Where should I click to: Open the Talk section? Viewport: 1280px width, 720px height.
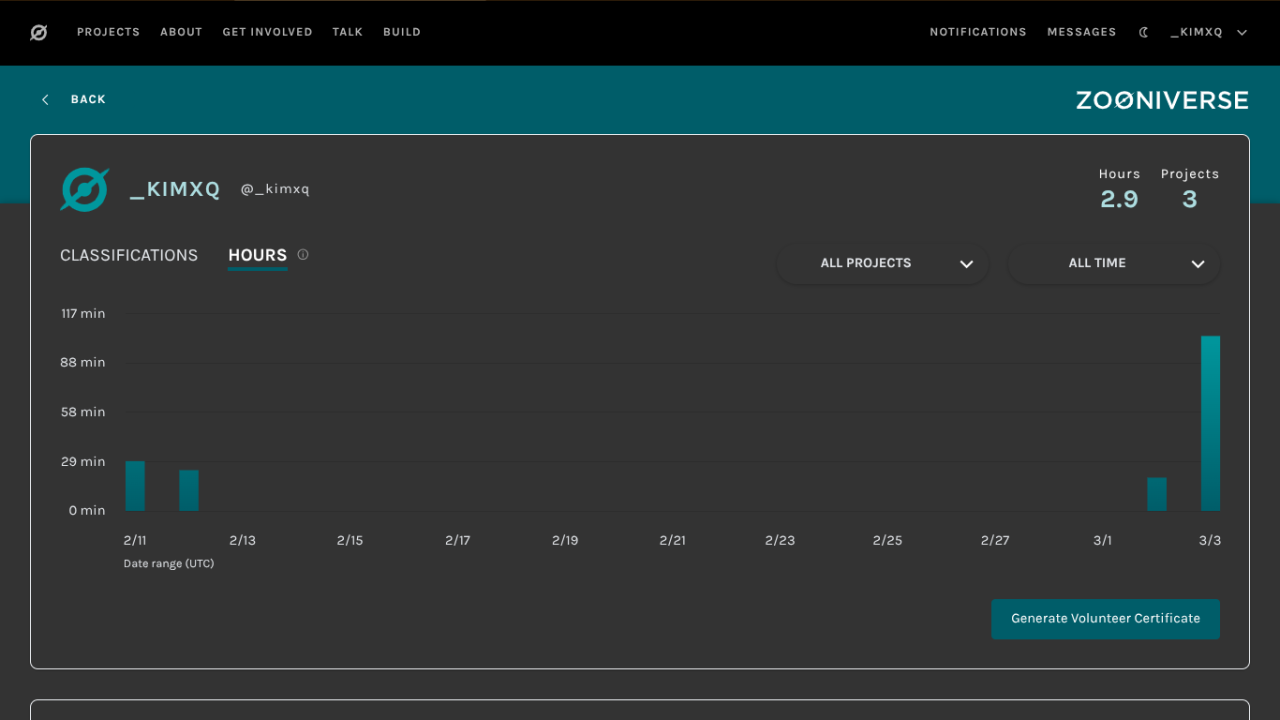348,33
